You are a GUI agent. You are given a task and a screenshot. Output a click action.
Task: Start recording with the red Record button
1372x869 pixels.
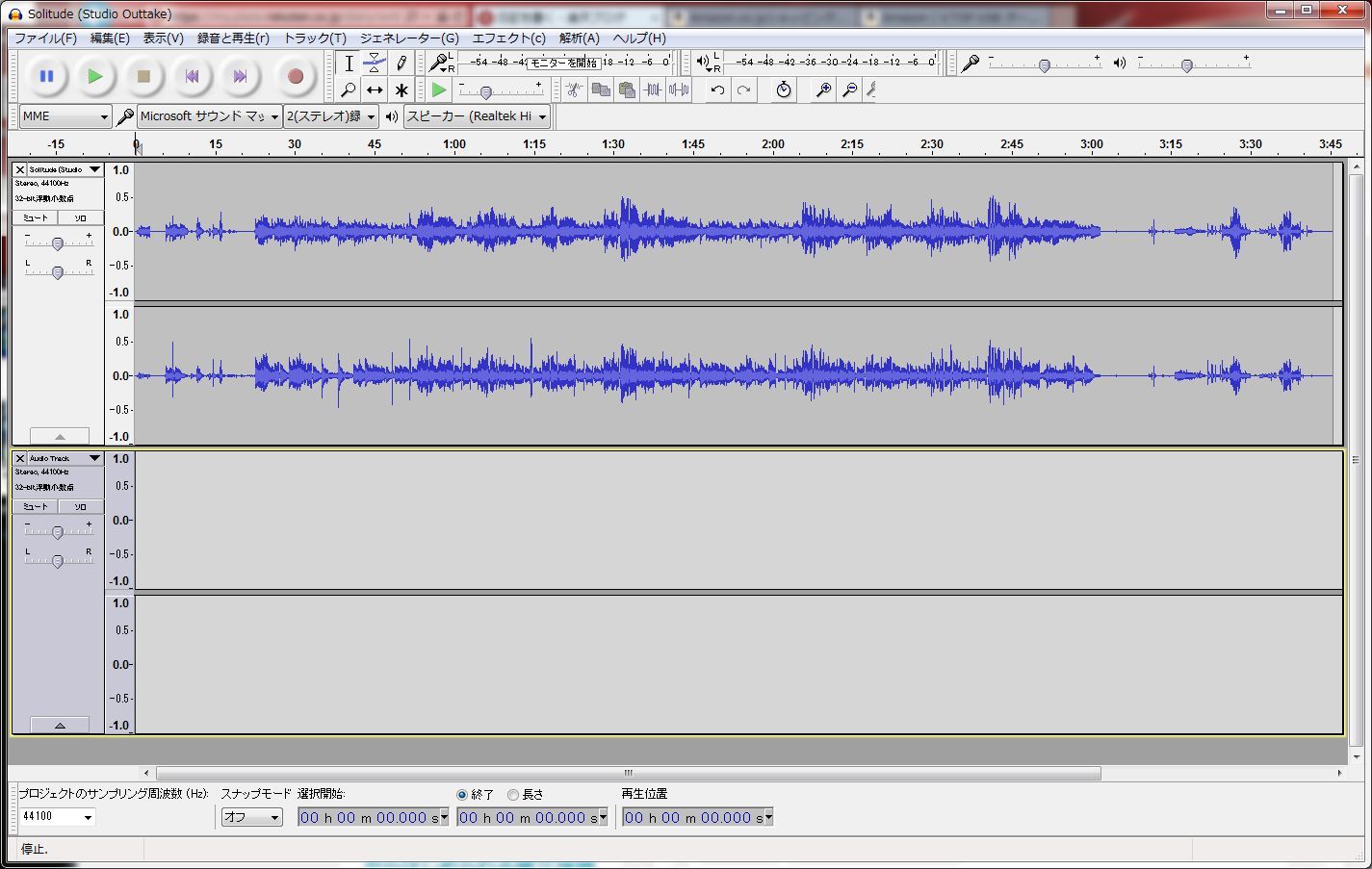point(296,76)
